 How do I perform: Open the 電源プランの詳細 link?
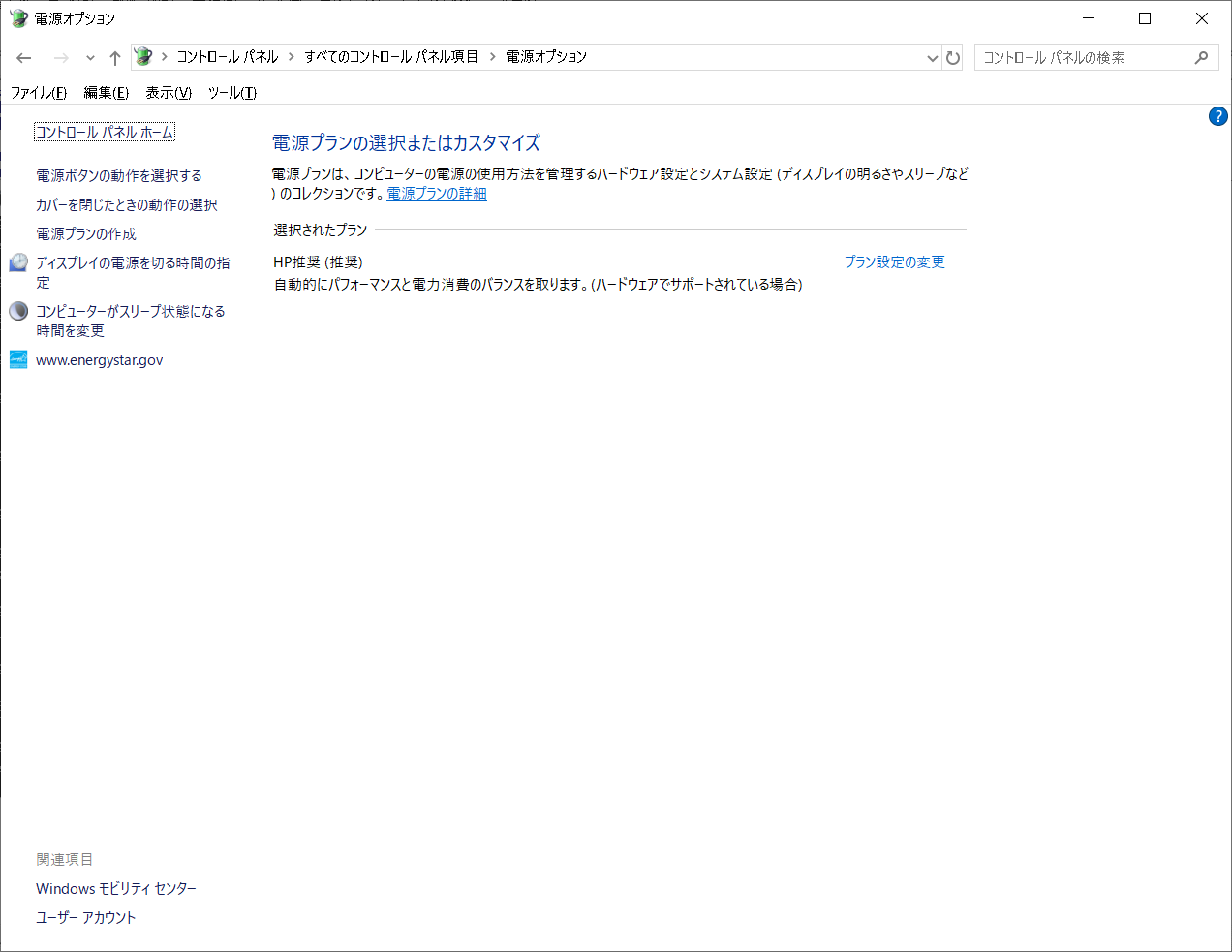(436, 193)
